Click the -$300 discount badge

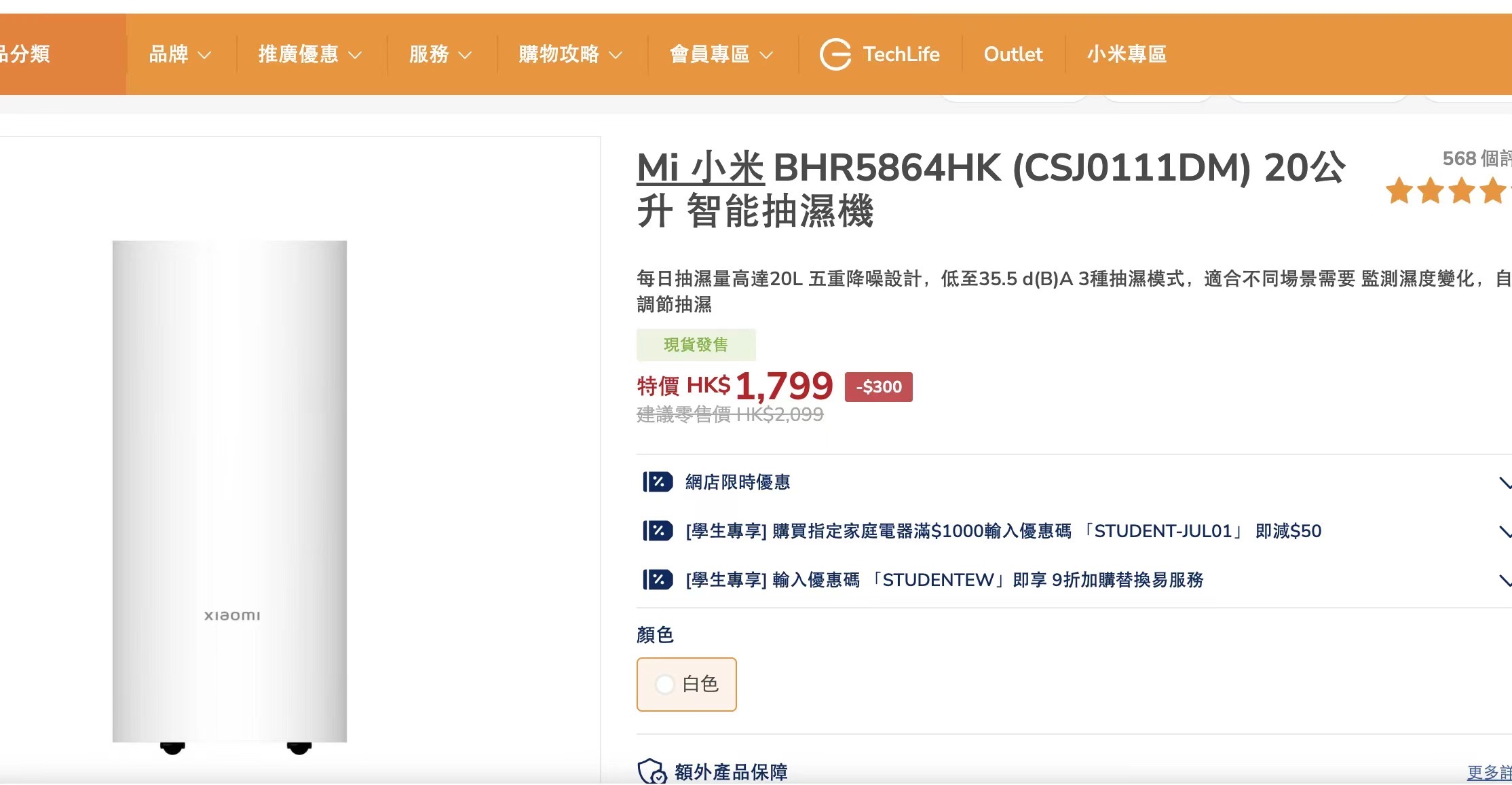[878, 387]
